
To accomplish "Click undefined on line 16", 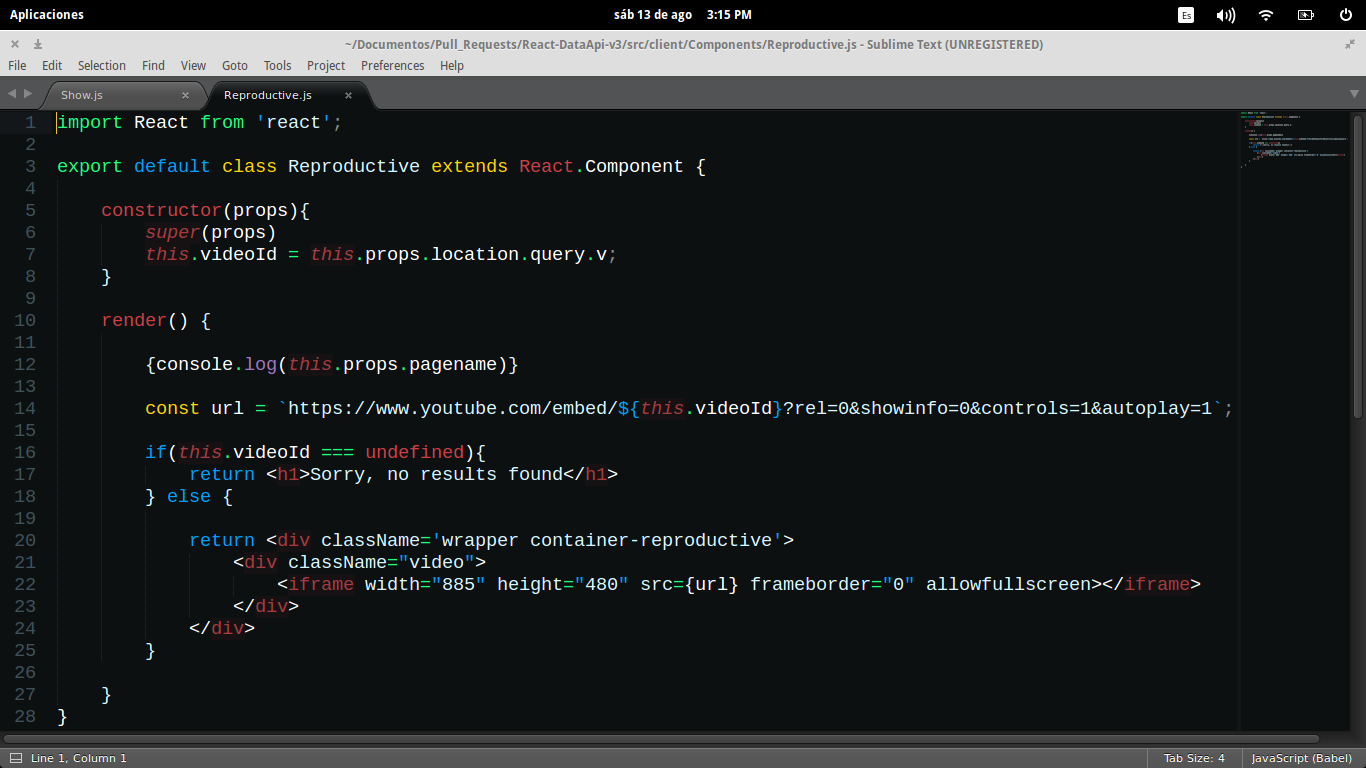I will (414, 452).
